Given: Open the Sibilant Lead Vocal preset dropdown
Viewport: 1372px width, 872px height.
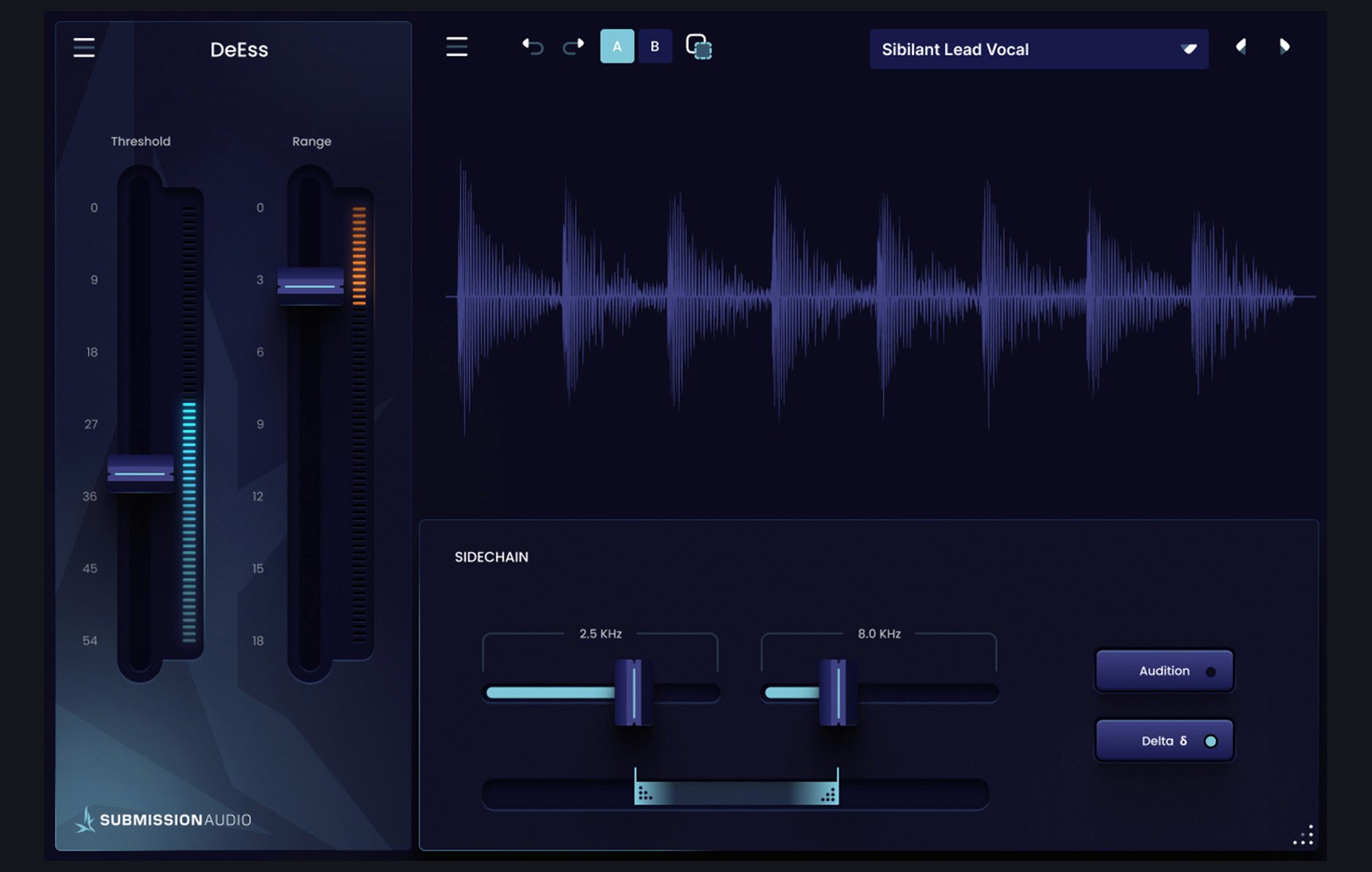Looking at the screenshot, I should tap(1037, 49).
